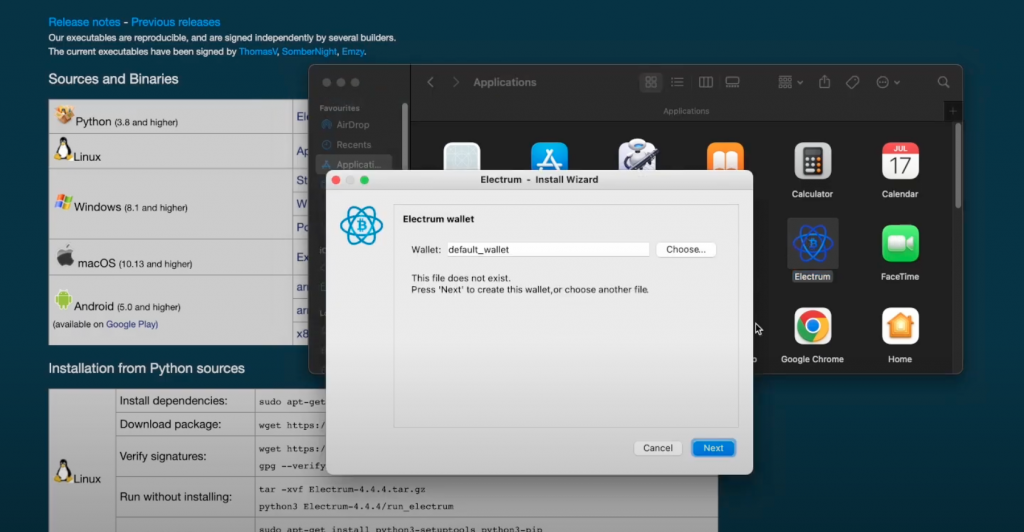Click Next in the Electrum Install Wizard

point(713,448)
